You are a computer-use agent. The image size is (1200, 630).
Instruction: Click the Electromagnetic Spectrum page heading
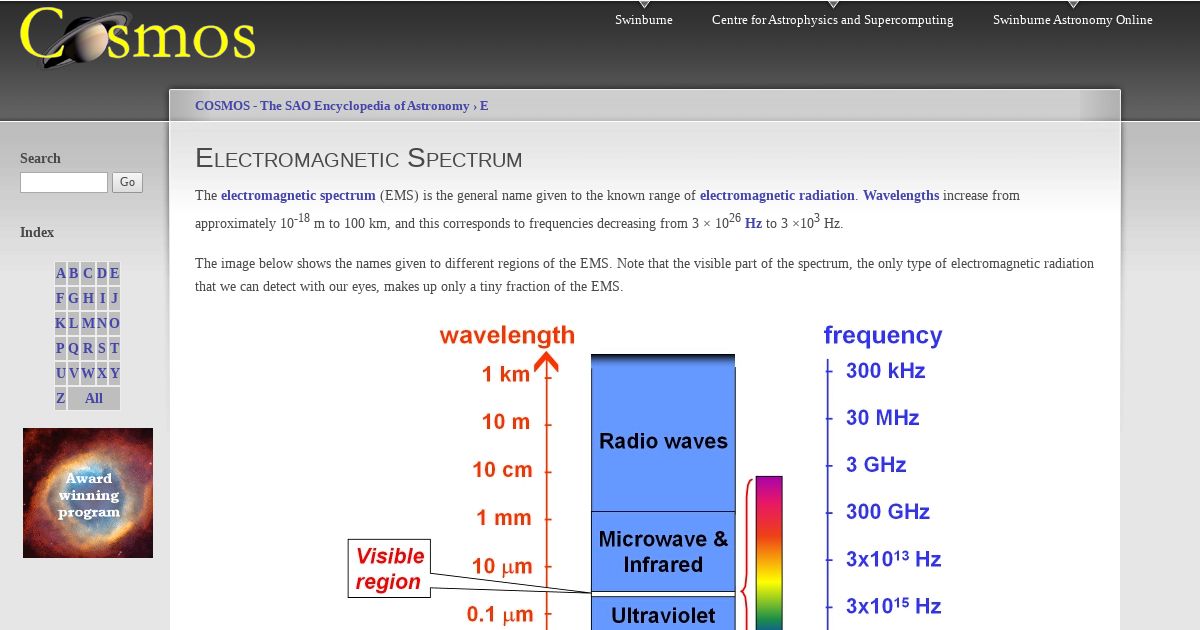(359, 158)
